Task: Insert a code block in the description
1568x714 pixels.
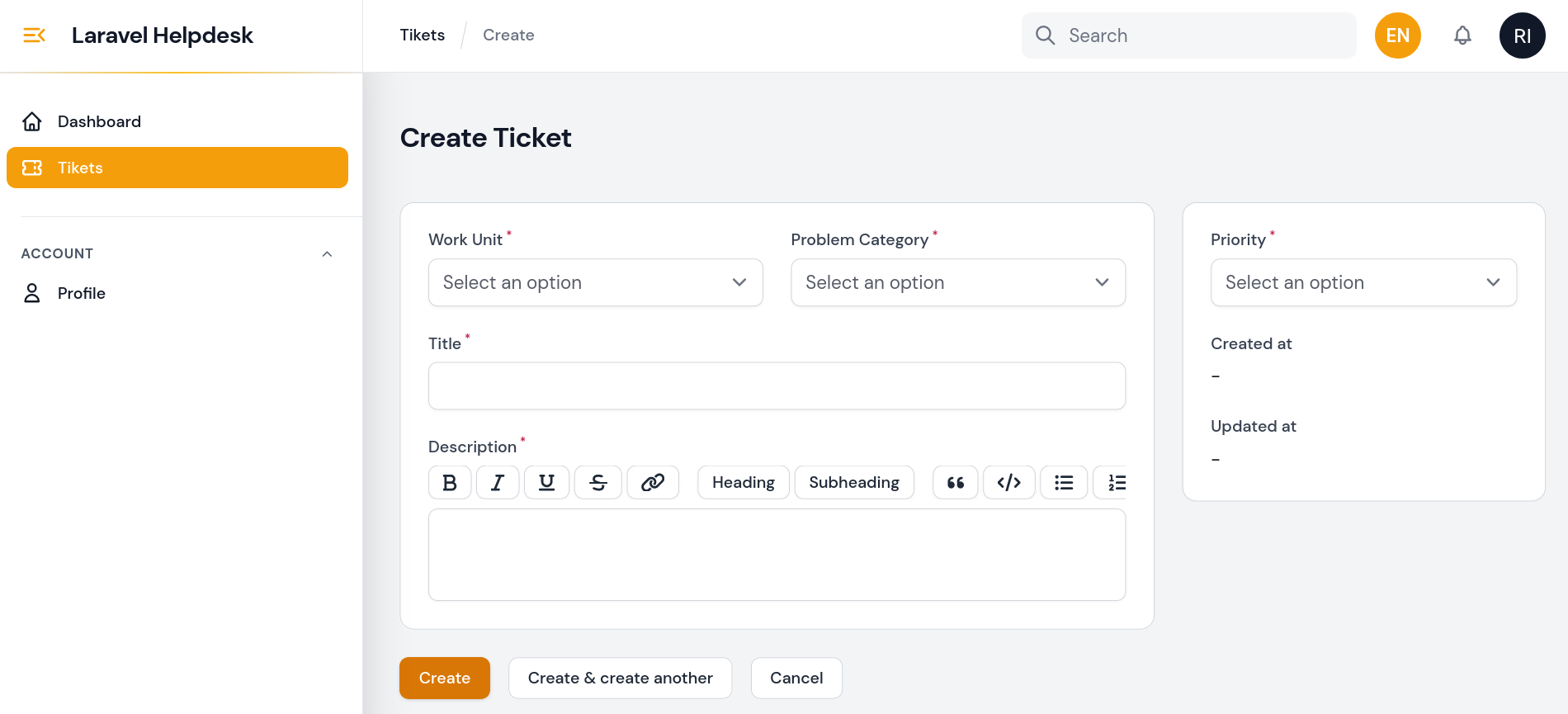Action: [1008, 483]
